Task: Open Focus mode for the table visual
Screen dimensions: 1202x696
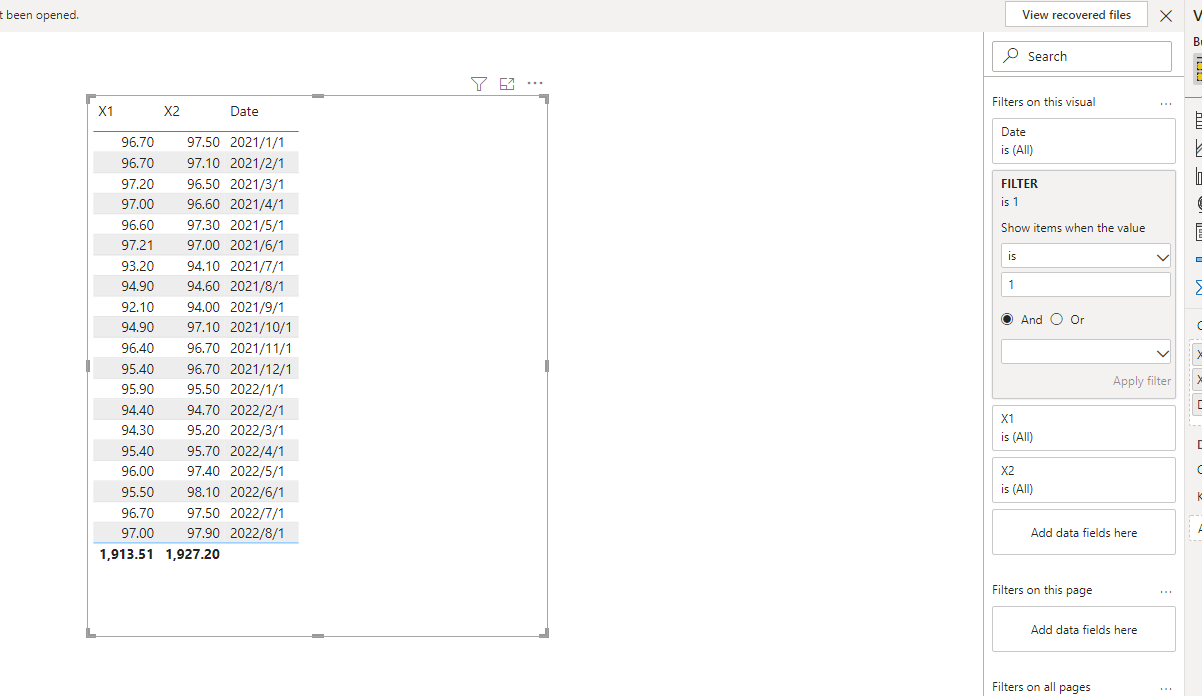Action: [507, 84]
